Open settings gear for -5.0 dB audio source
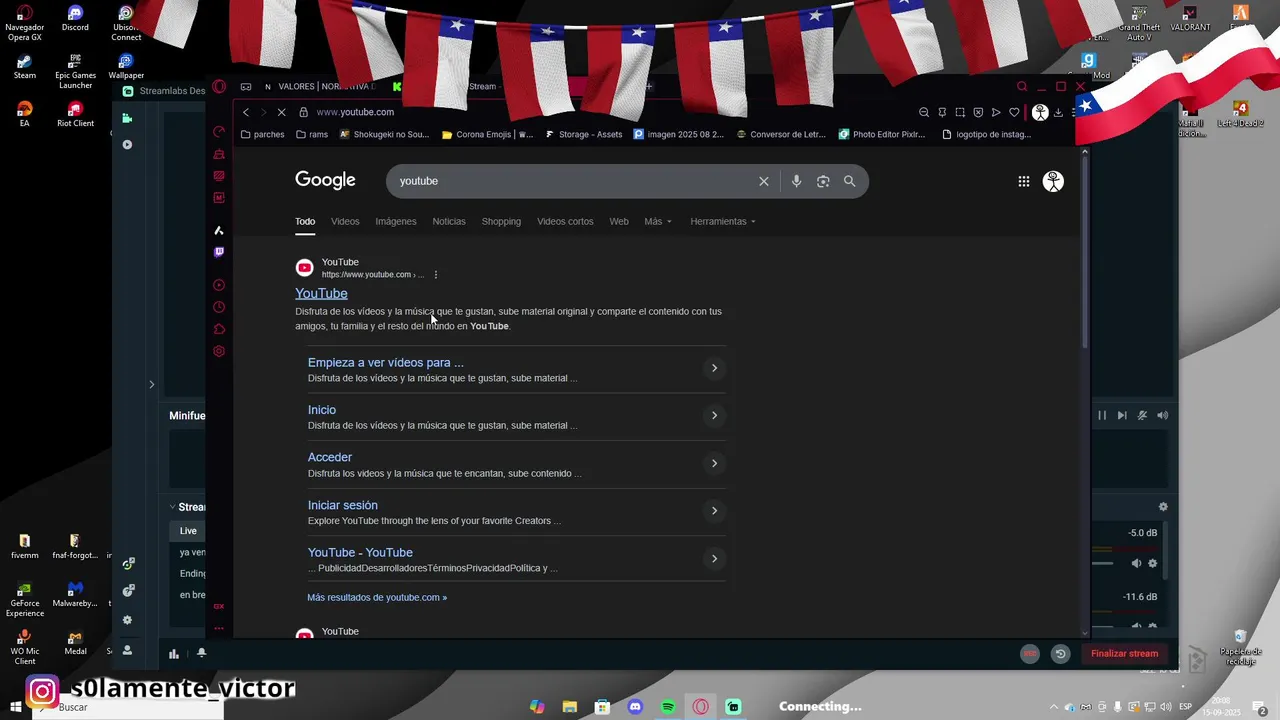1280x720 pixels. pyautogui.click(x=1153, y=563)
